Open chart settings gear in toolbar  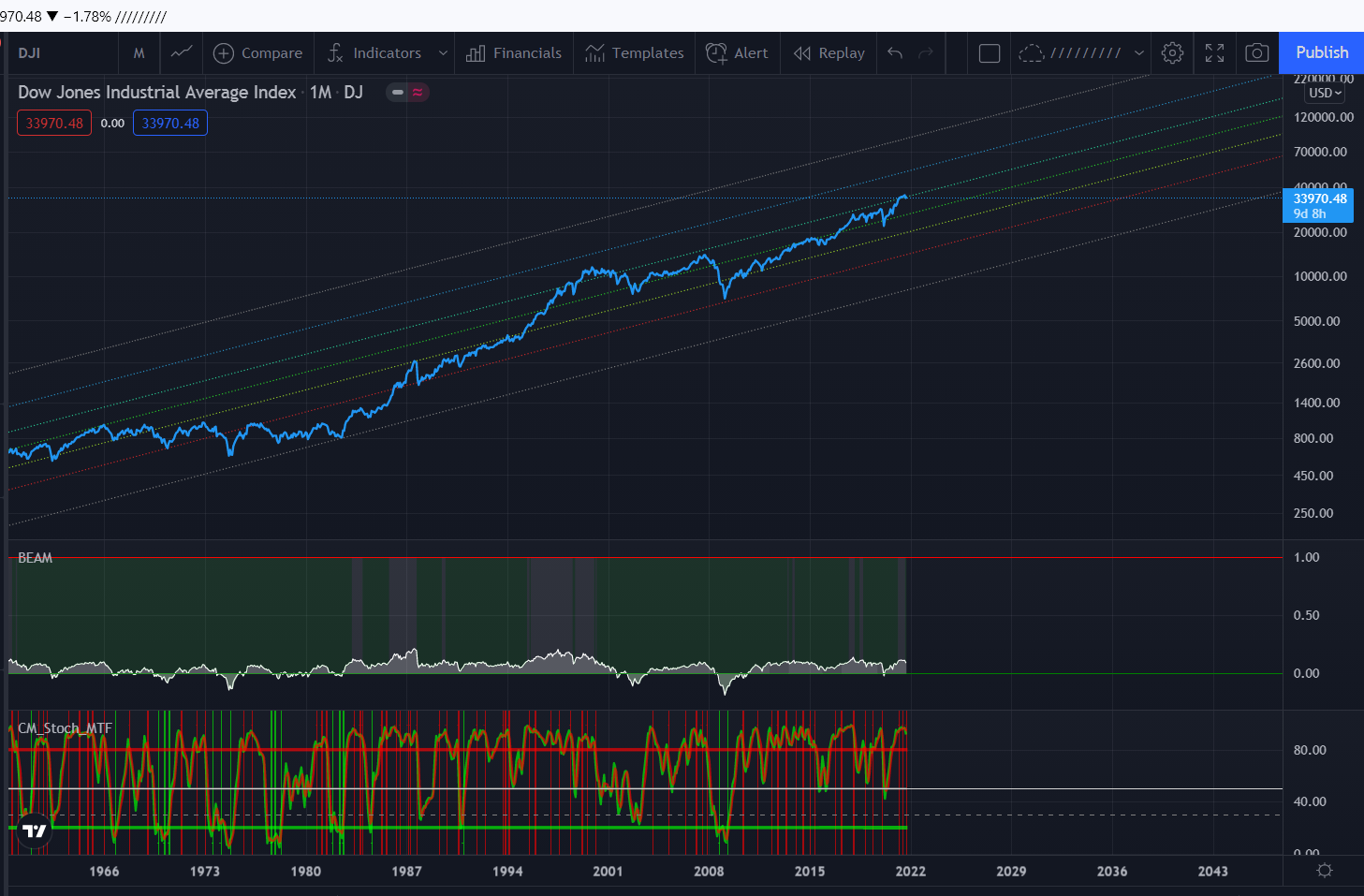click(x=1172, y=53)
